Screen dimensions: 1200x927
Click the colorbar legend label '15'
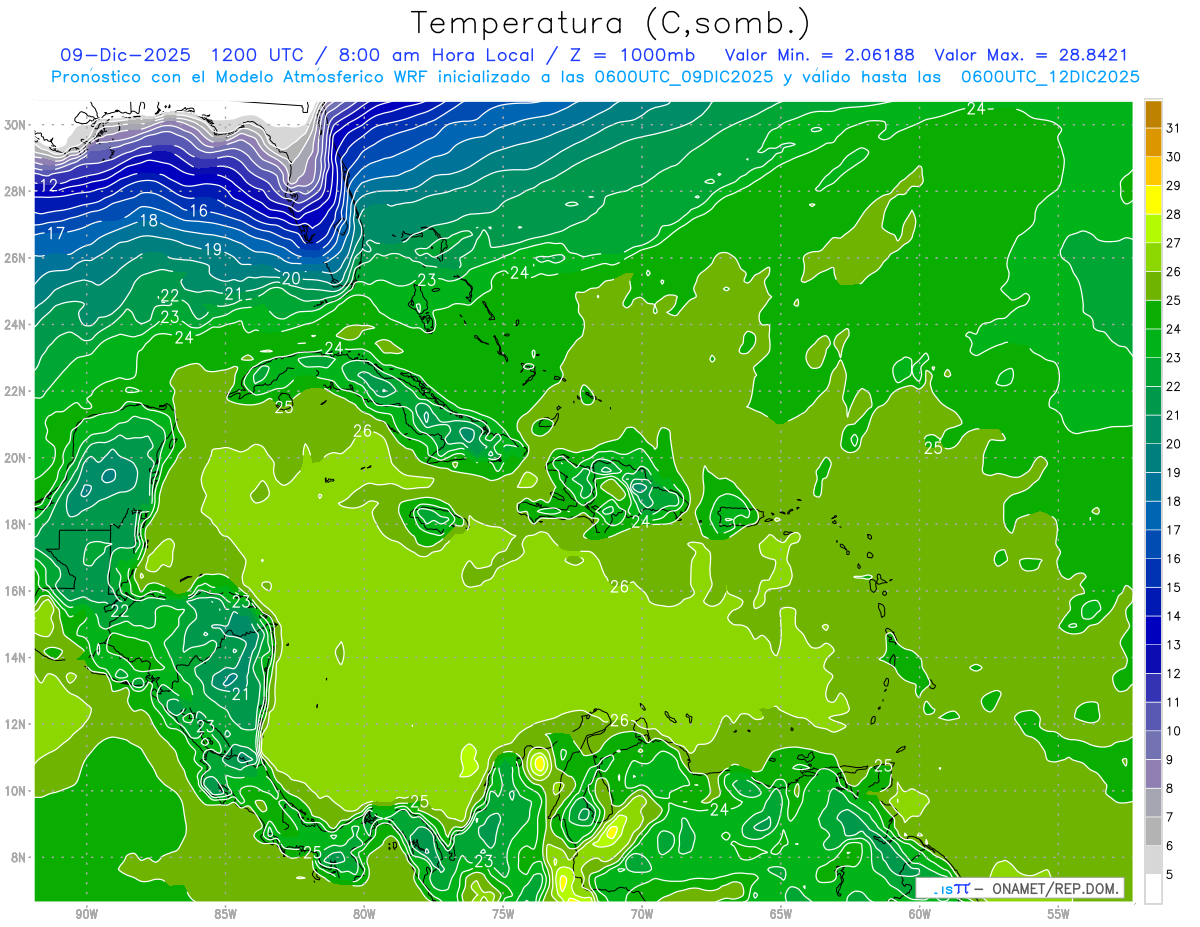click(x=1174, y=587)
